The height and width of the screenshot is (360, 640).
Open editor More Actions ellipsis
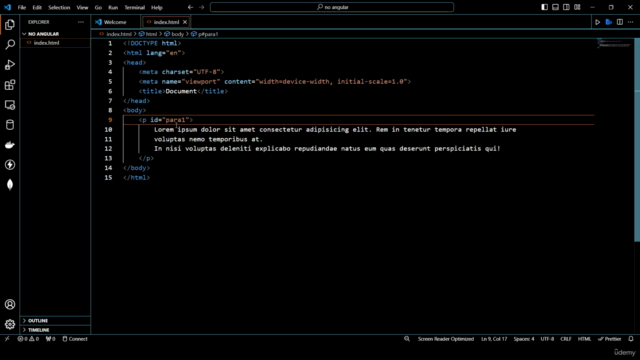[x=631, y=22]
